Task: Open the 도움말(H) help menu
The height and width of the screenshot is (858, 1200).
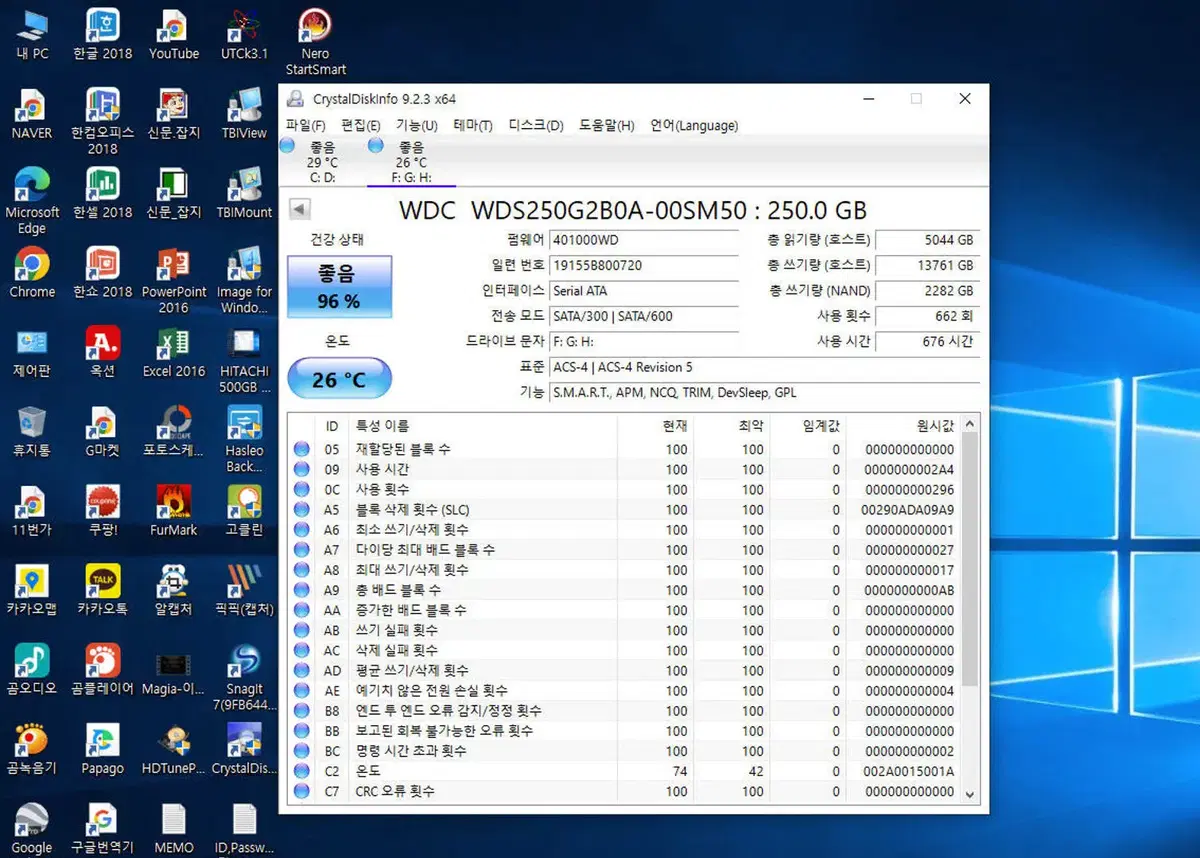Action: (607, 125)
